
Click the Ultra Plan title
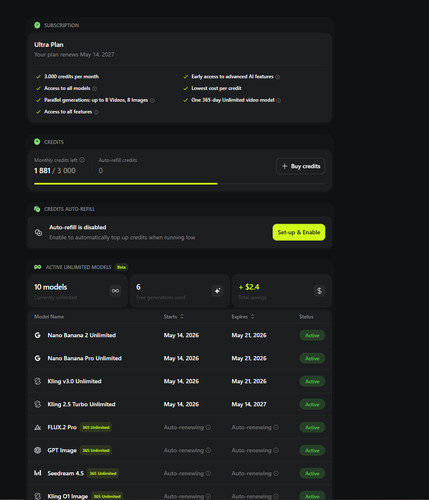(49, 44)
